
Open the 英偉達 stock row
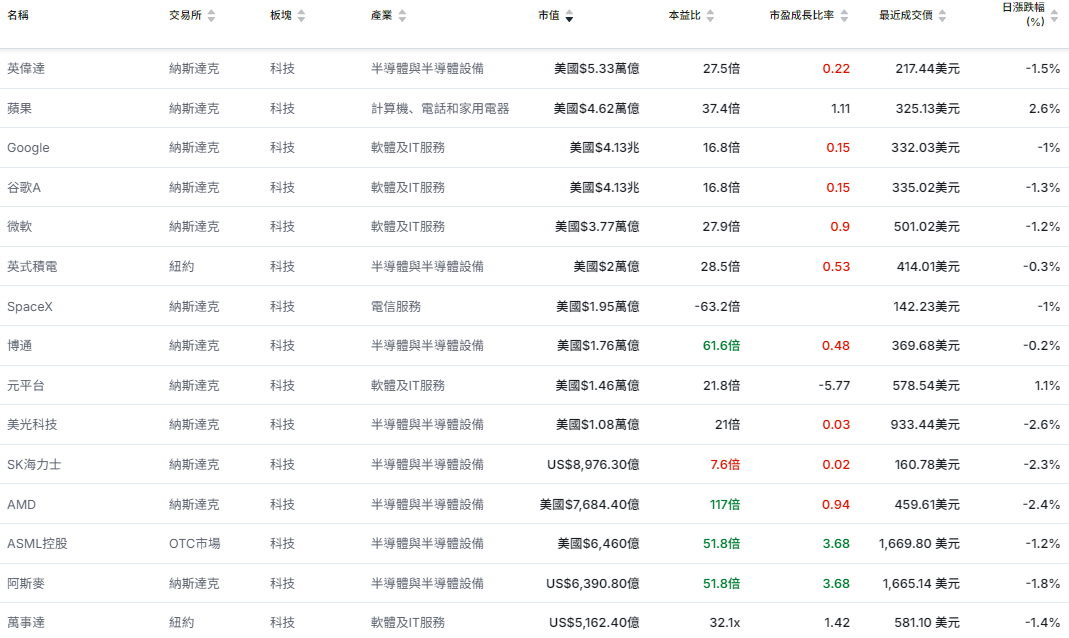click(534, 68)
